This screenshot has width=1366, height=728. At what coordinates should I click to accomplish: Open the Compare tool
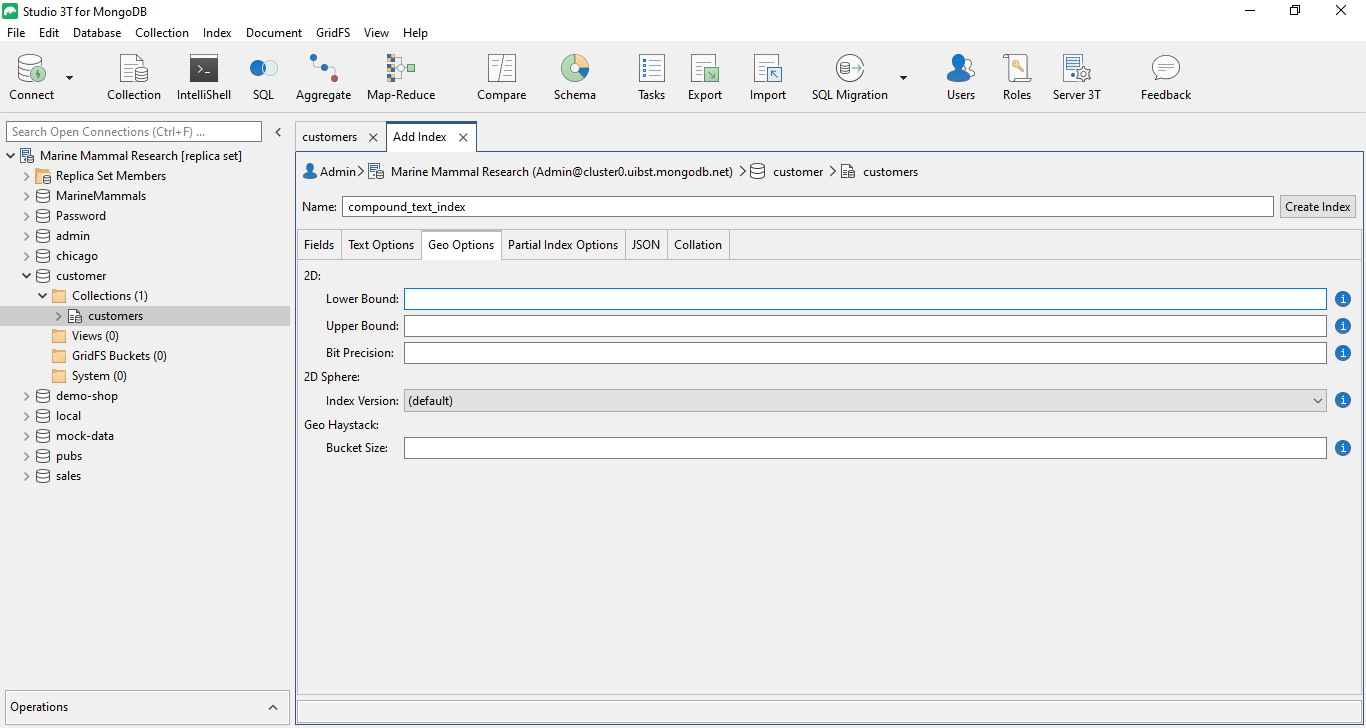pyautogui.click(x=501, y=75)
